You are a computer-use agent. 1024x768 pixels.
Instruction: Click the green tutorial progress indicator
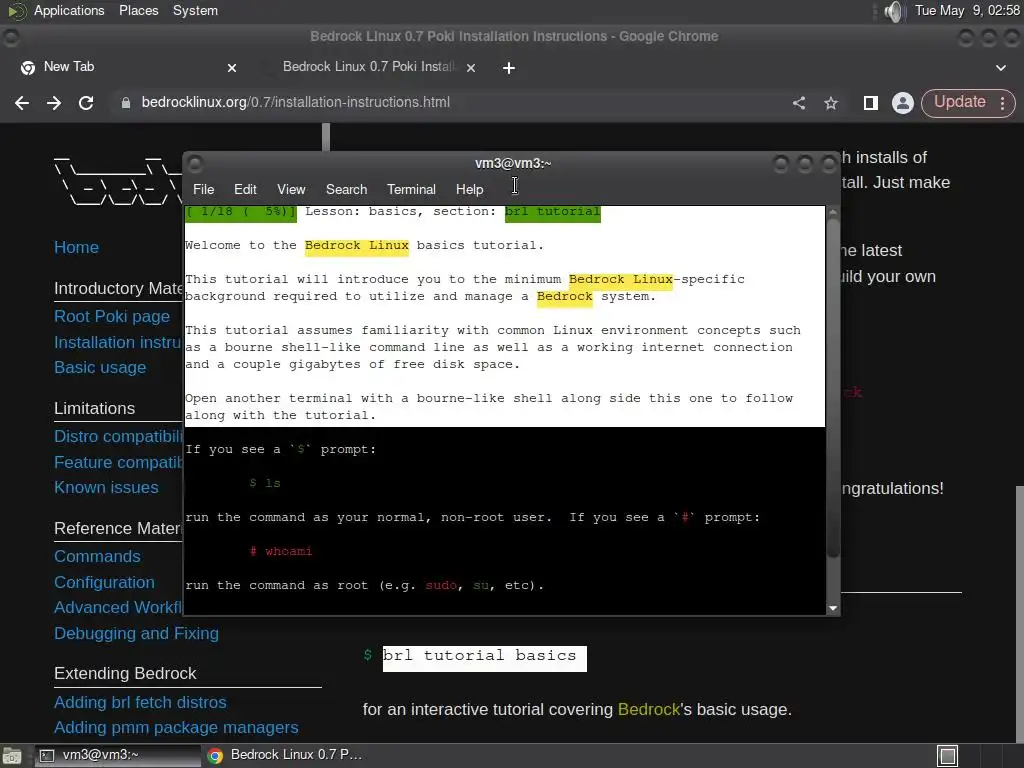[x=241, y=212]
